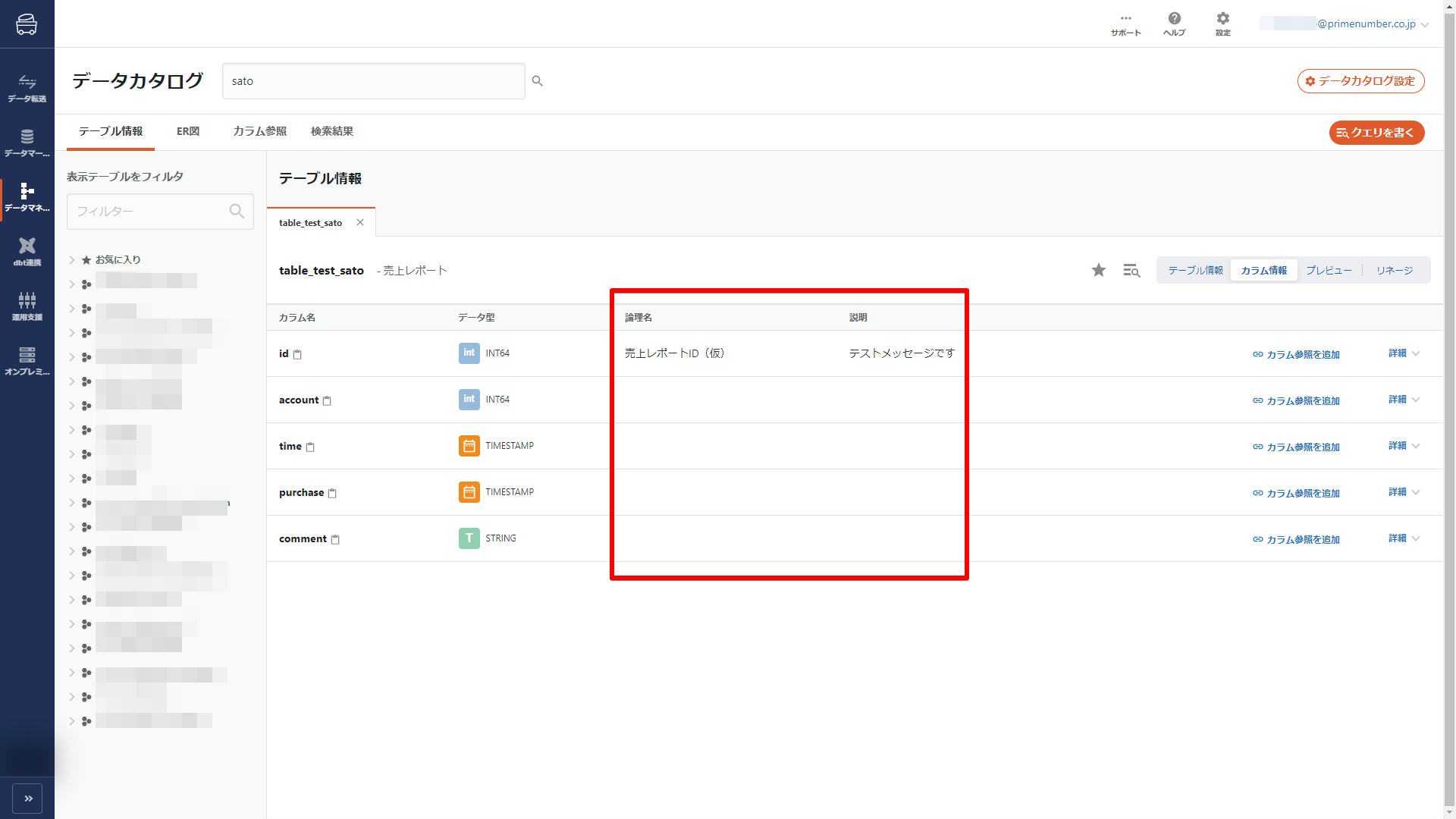Open the dbt連携 sidebar icon

(27, 252)
